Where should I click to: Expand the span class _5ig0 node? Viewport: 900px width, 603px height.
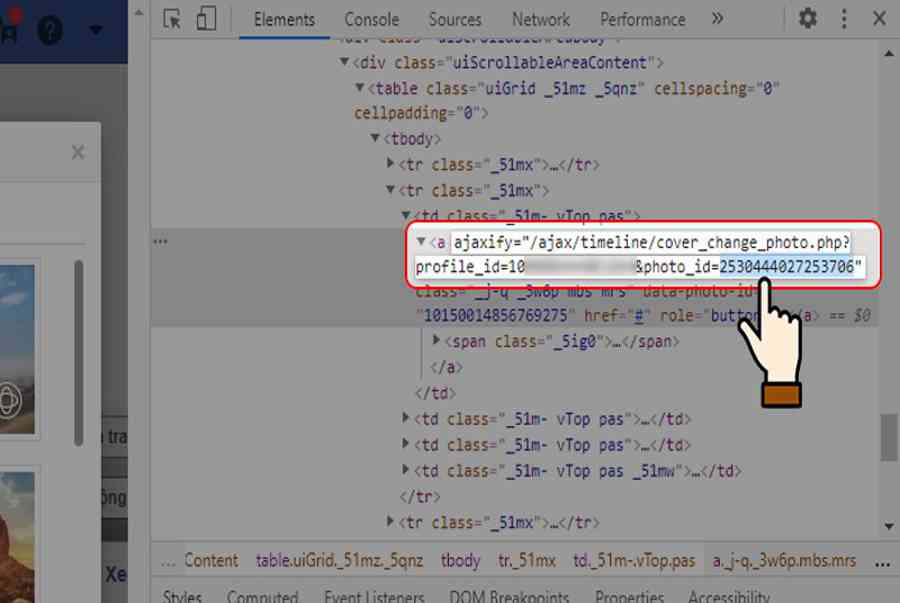point(436,342)
